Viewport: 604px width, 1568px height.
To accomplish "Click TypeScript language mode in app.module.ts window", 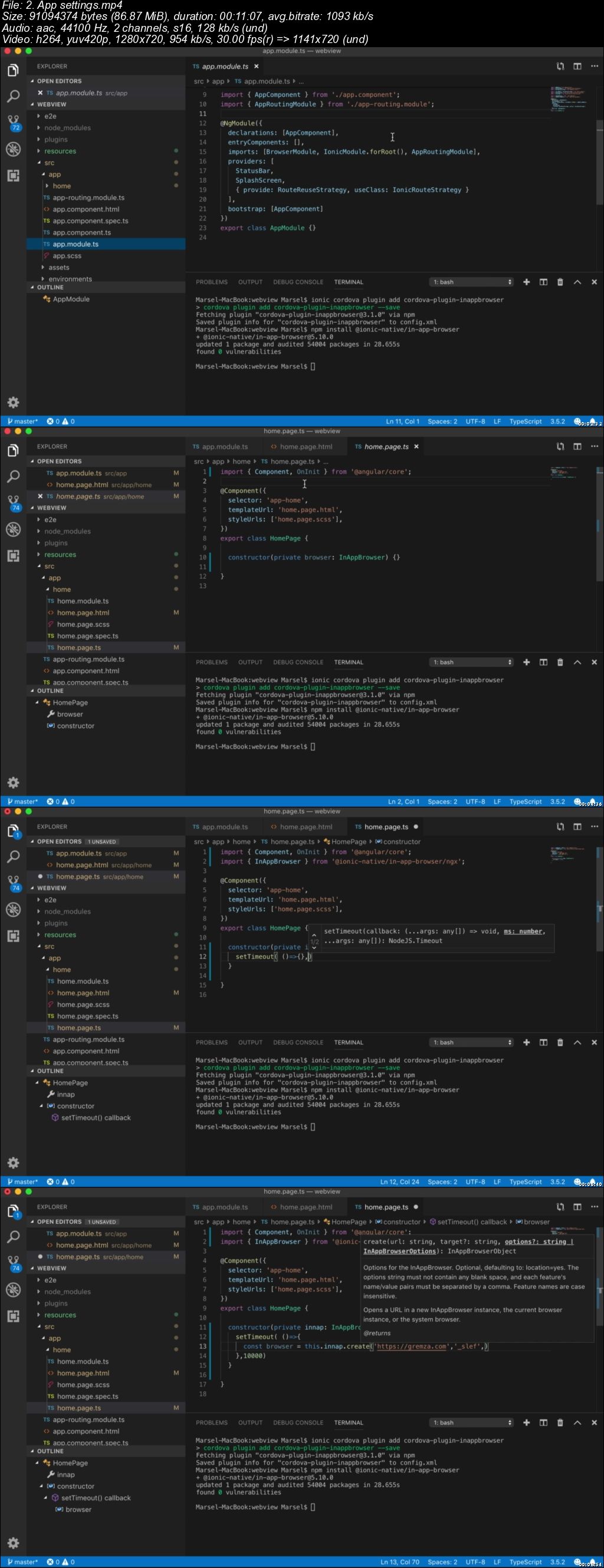I will coord(526,421).
